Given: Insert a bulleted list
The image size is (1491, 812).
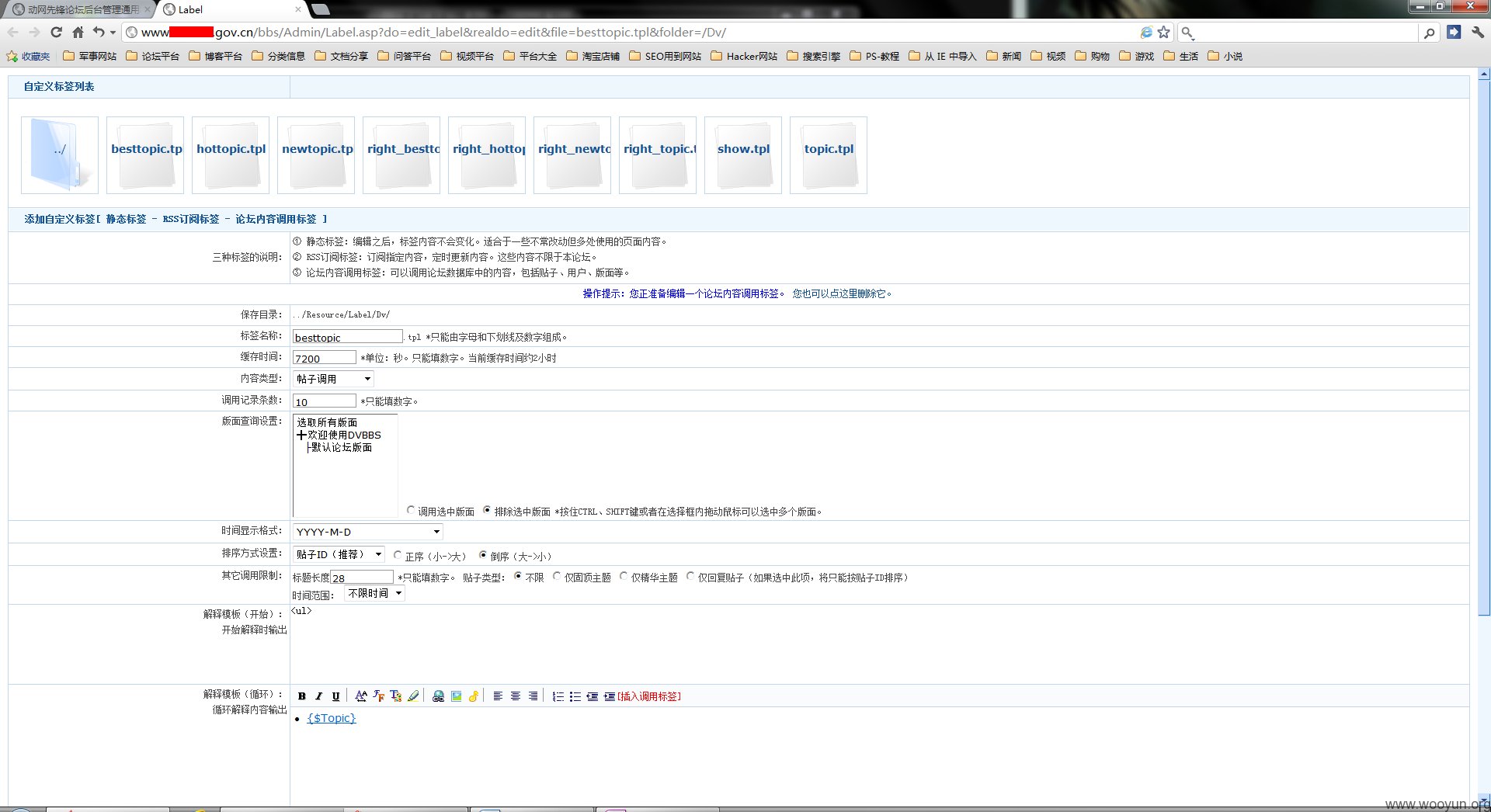Looking at the screenshot, I should (575, 696).
